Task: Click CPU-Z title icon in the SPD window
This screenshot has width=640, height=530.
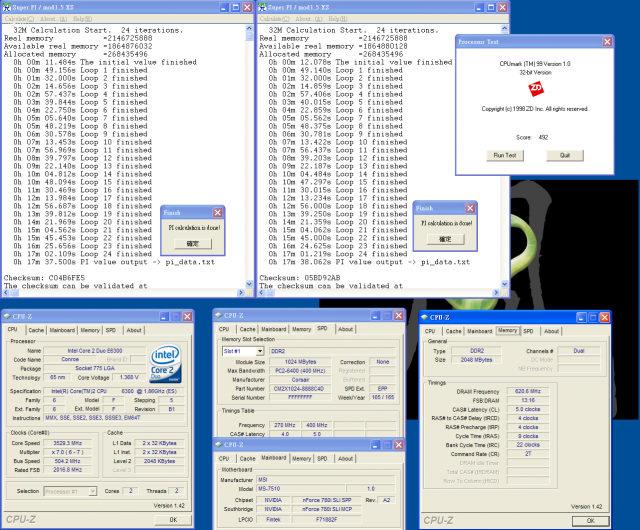Action: [218, 315]
